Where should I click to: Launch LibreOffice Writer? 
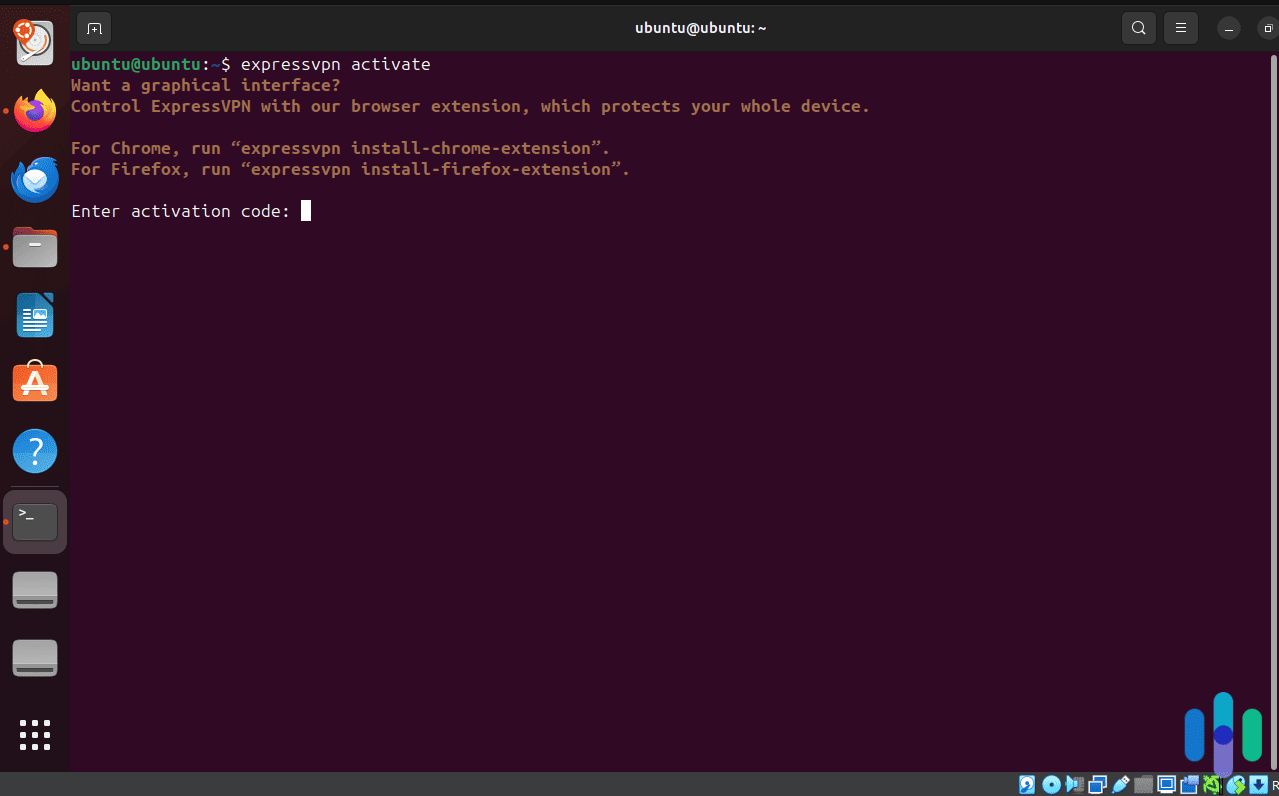[x=35, y=315]
